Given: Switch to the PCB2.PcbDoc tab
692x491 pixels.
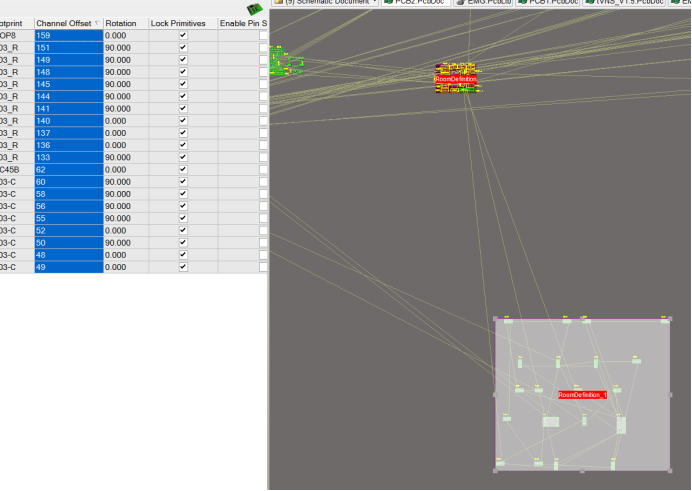Looking at the screenshot, I should [x=416, y=2].
